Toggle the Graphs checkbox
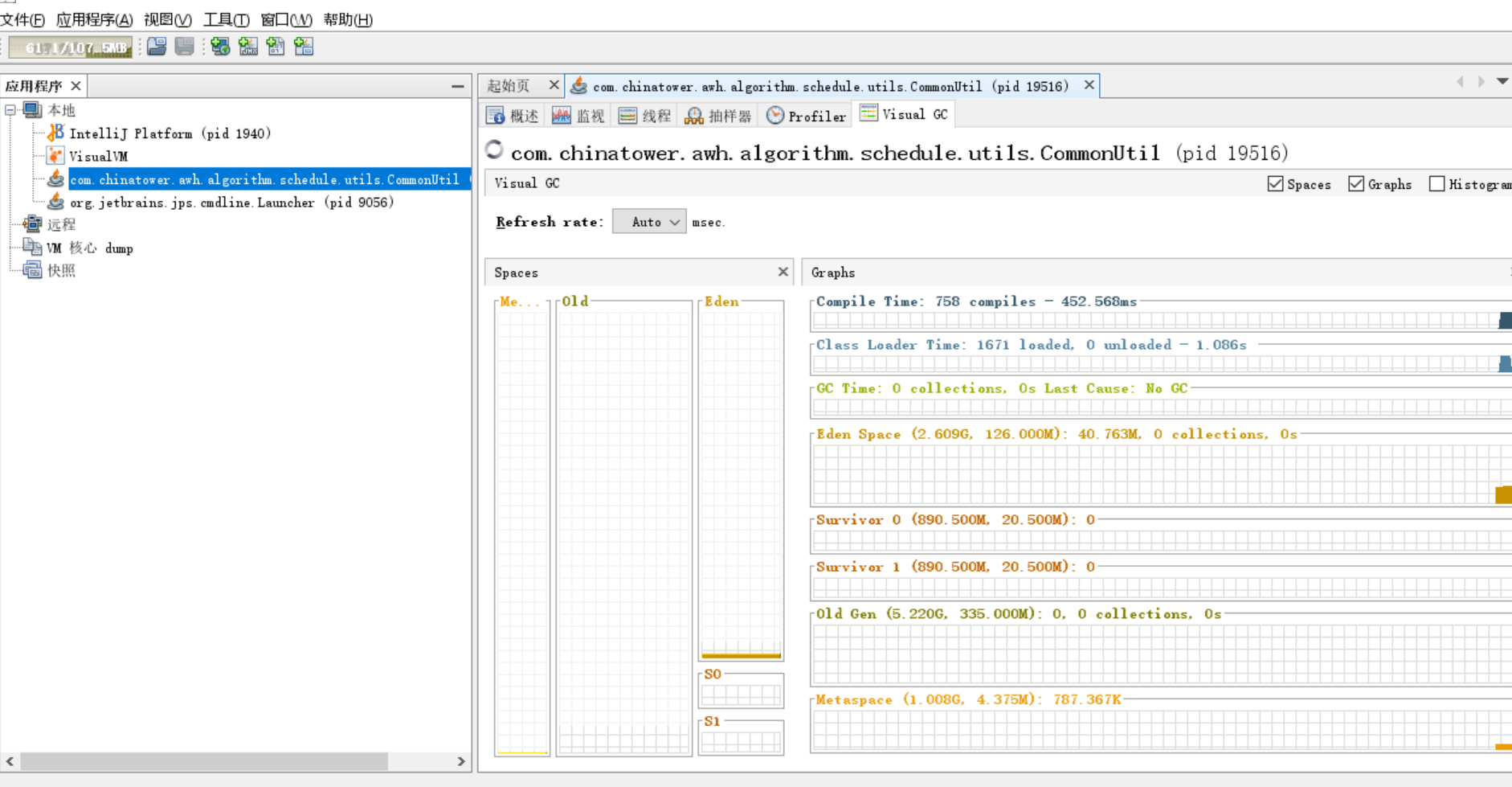1512x787 pixels. coord(1356,184)
